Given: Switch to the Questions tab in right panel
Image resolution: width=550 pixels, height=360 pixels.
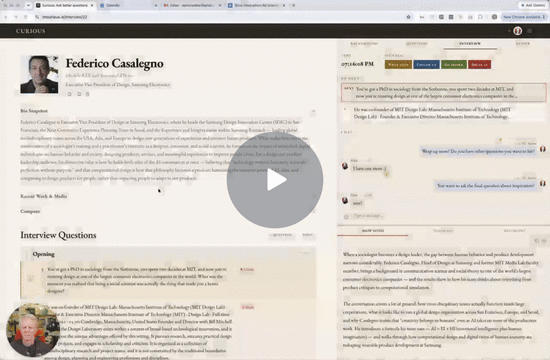Looking at the screenshot, I should [417, 44].
